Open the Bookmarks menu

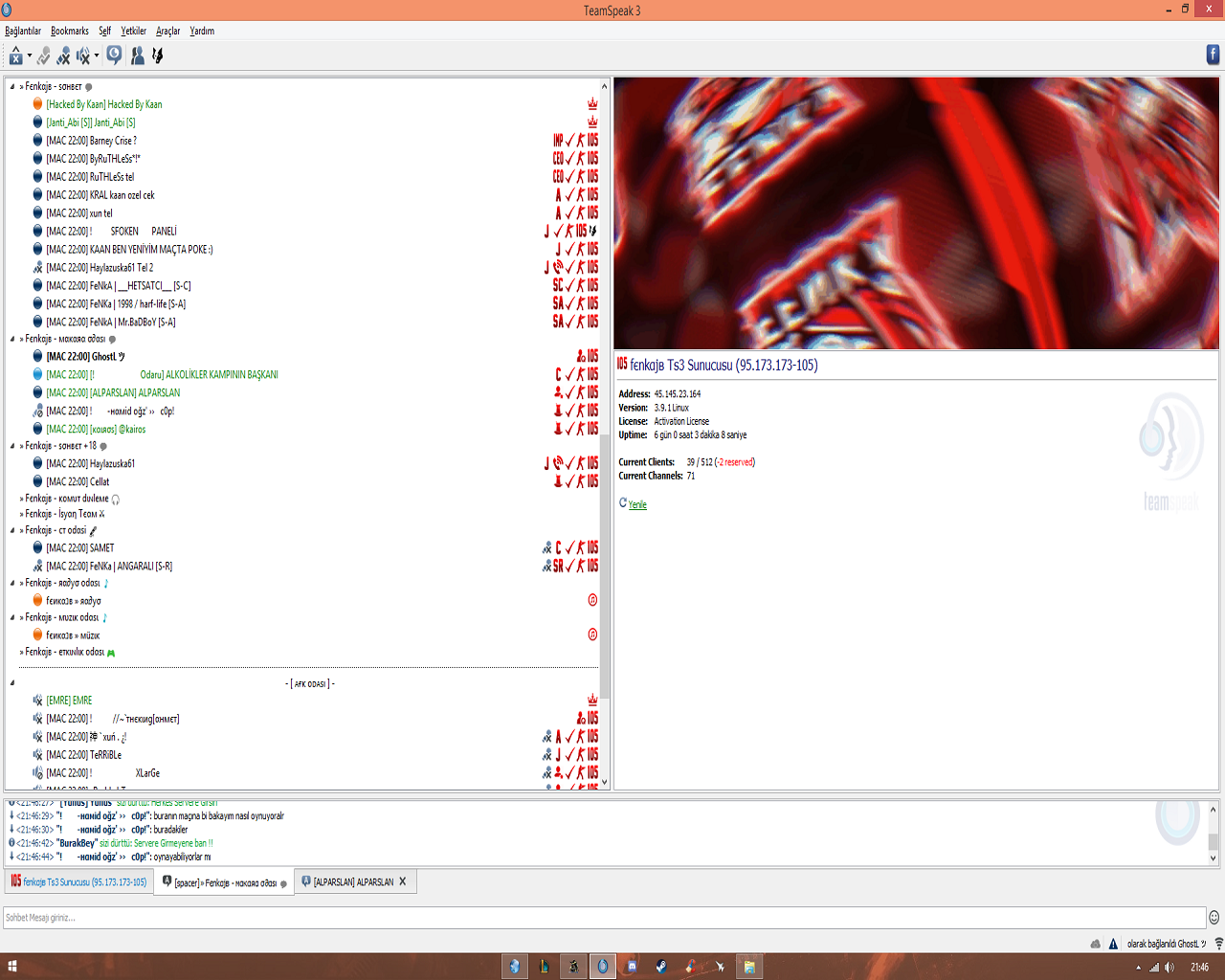click(x=70, y=31)
